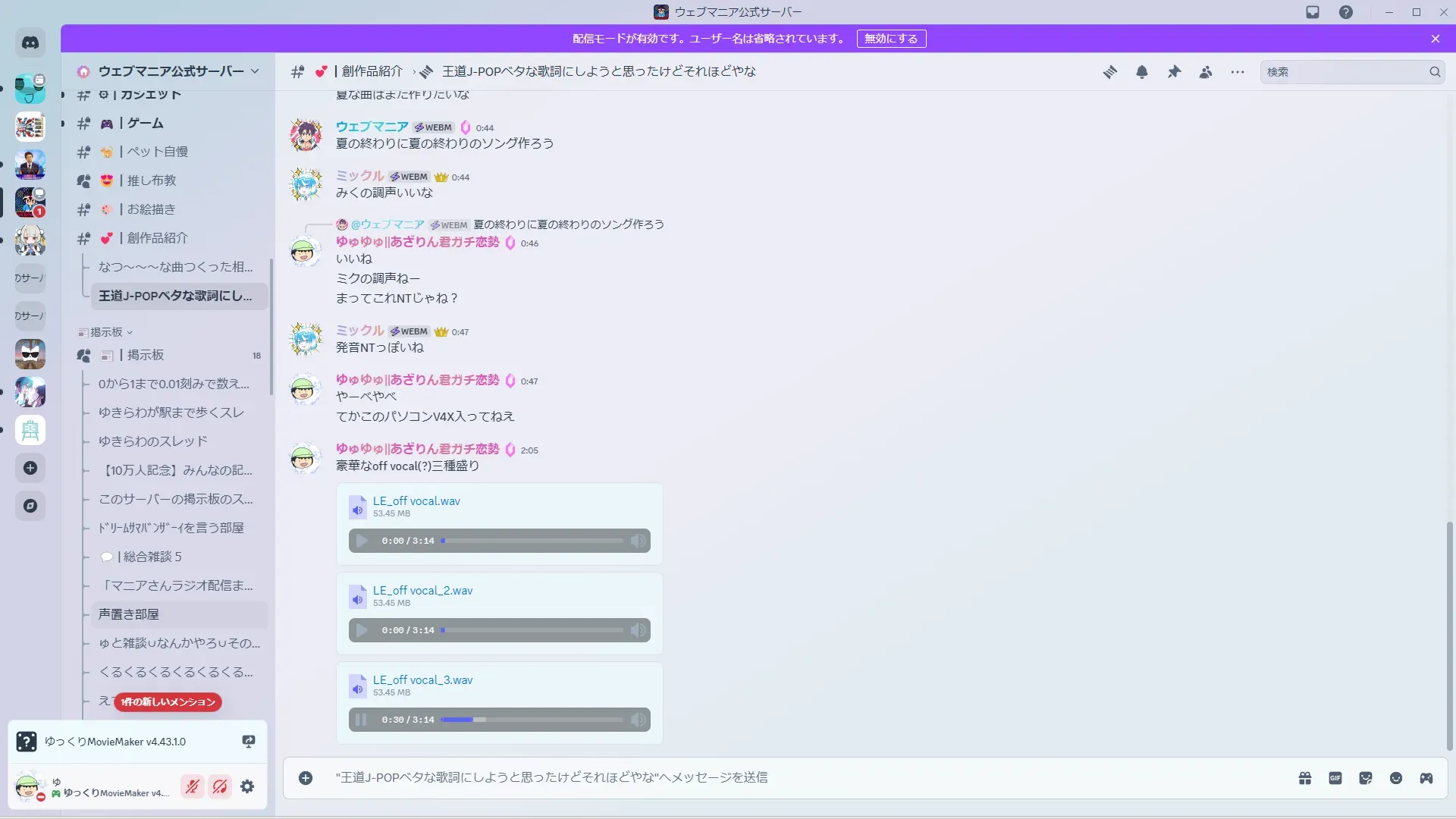This screenshot has width=1456, height=819.
Task: Pause the LE_off vocal_3.wav audio playback
Action: pos(362,720)
